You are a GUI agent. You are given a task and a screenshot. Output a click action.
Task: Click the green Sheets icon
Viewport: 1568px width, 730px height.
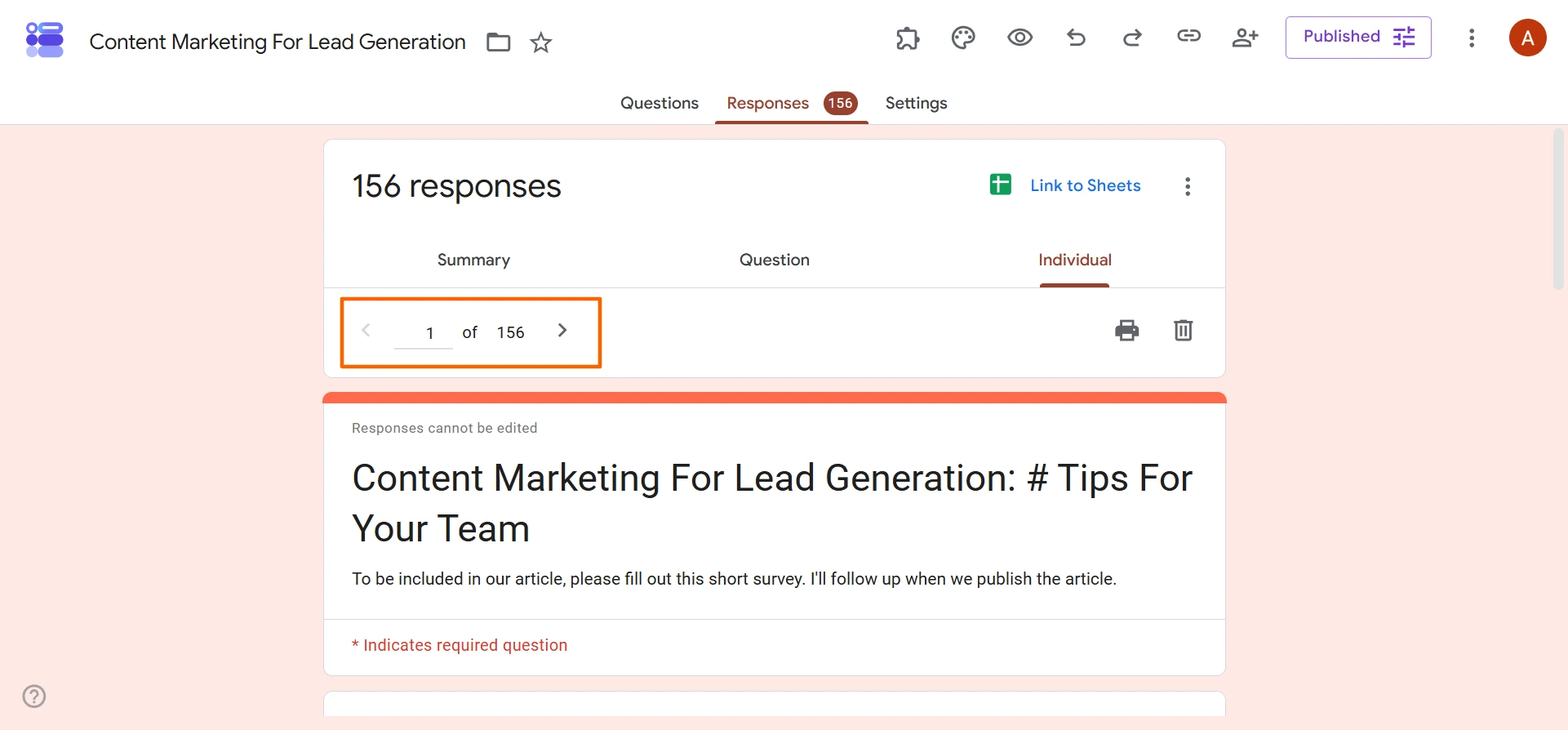tap(1001, 185)
